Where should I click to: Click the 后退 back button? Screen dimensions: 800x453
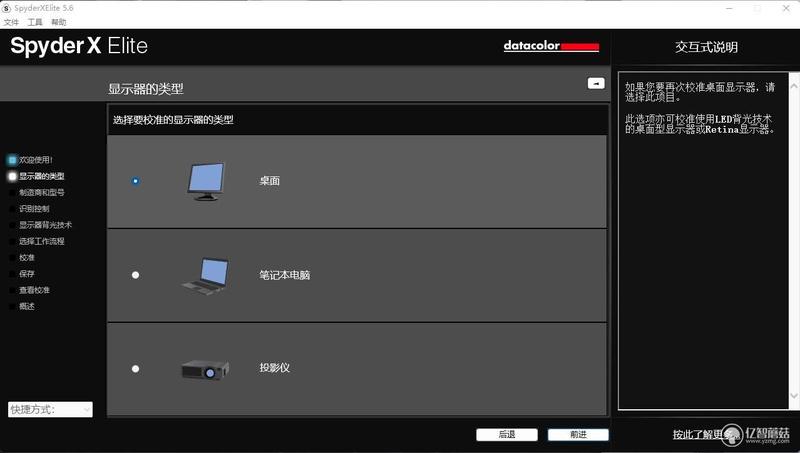click(x=507, y=434)
